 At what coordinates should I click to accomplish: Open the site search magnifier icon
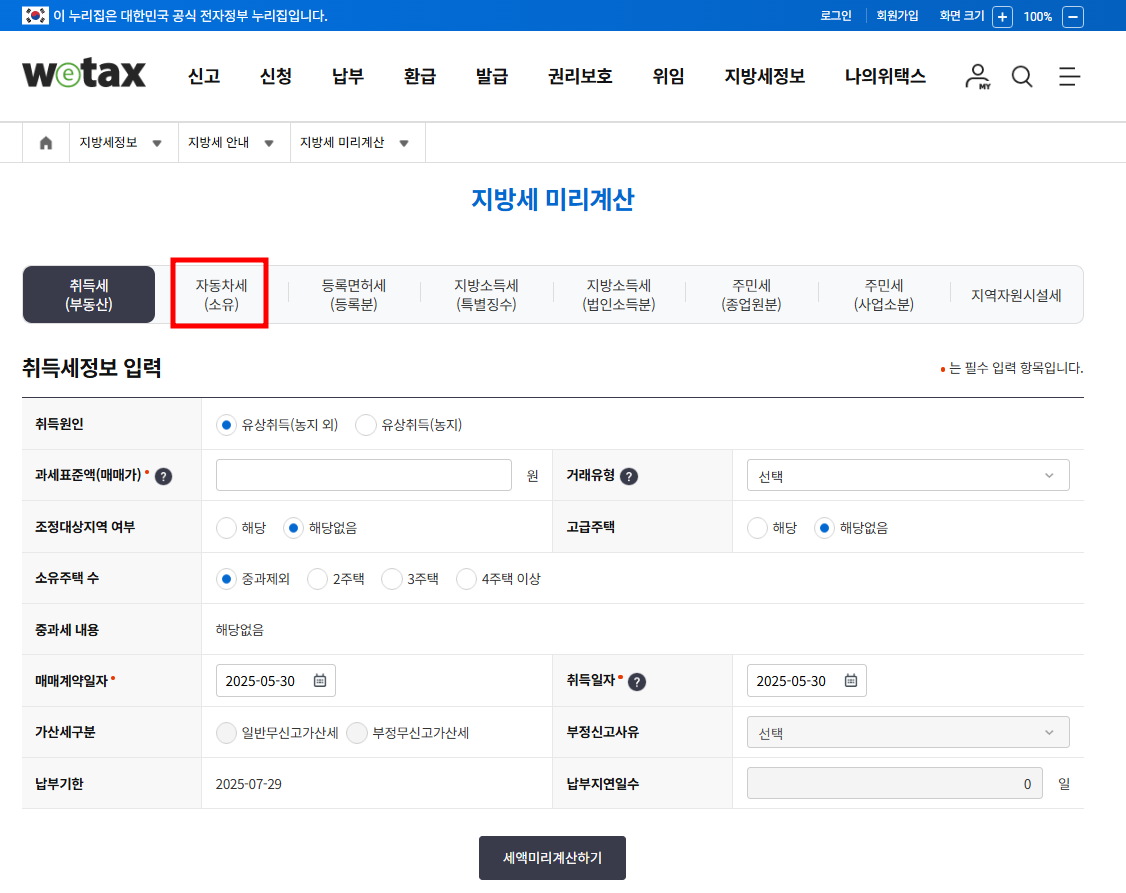click(1021, 76)
